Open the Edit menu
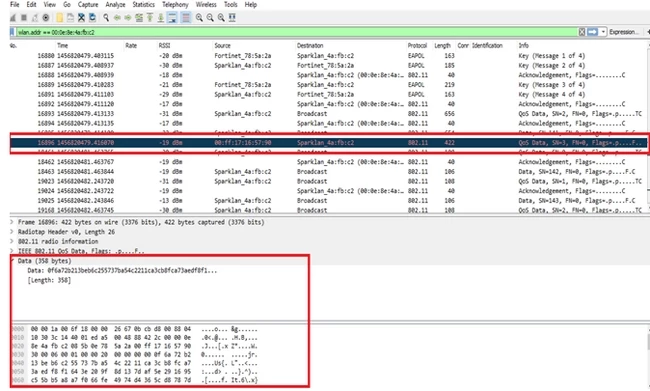 coord(31,5)
